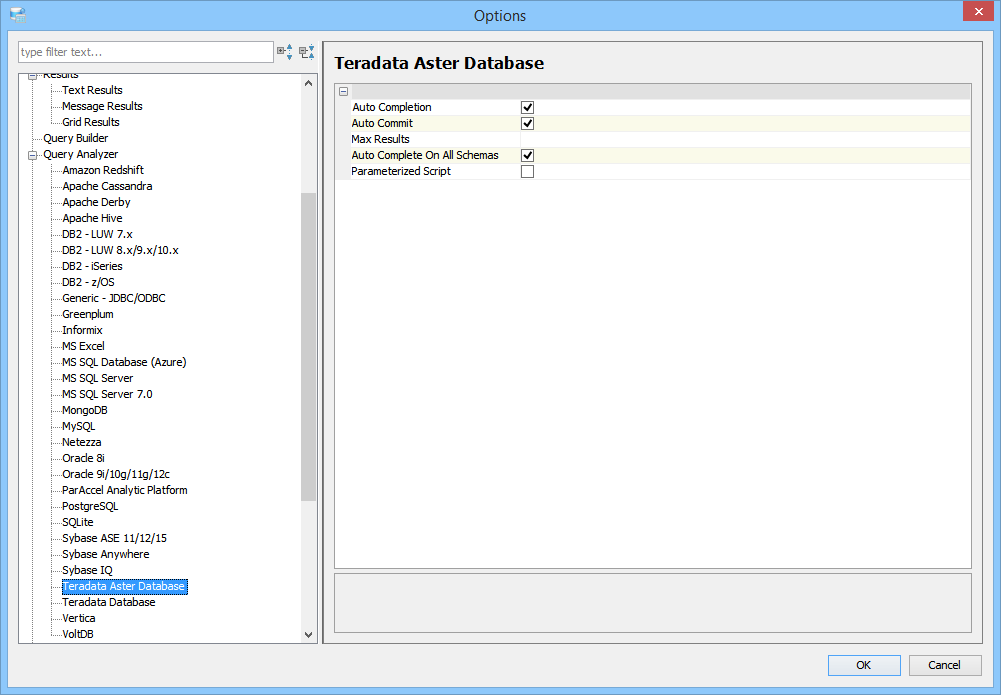Collapse the property grid category section
The height and width of the screenshot is (695, 1001).
pyautogui.click(x=343, y=91)
